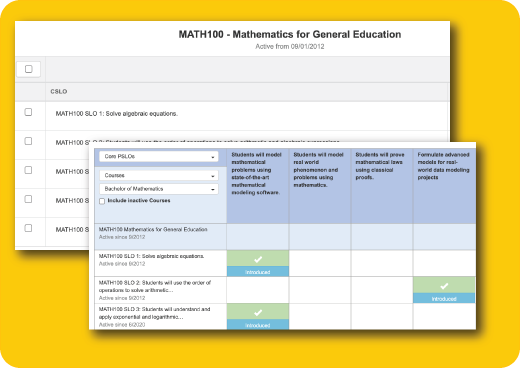Click column header 'Students will model mathematical problems using state-of-the-art'
This screenshot has height=368, width=520.
tap(258, 186)
